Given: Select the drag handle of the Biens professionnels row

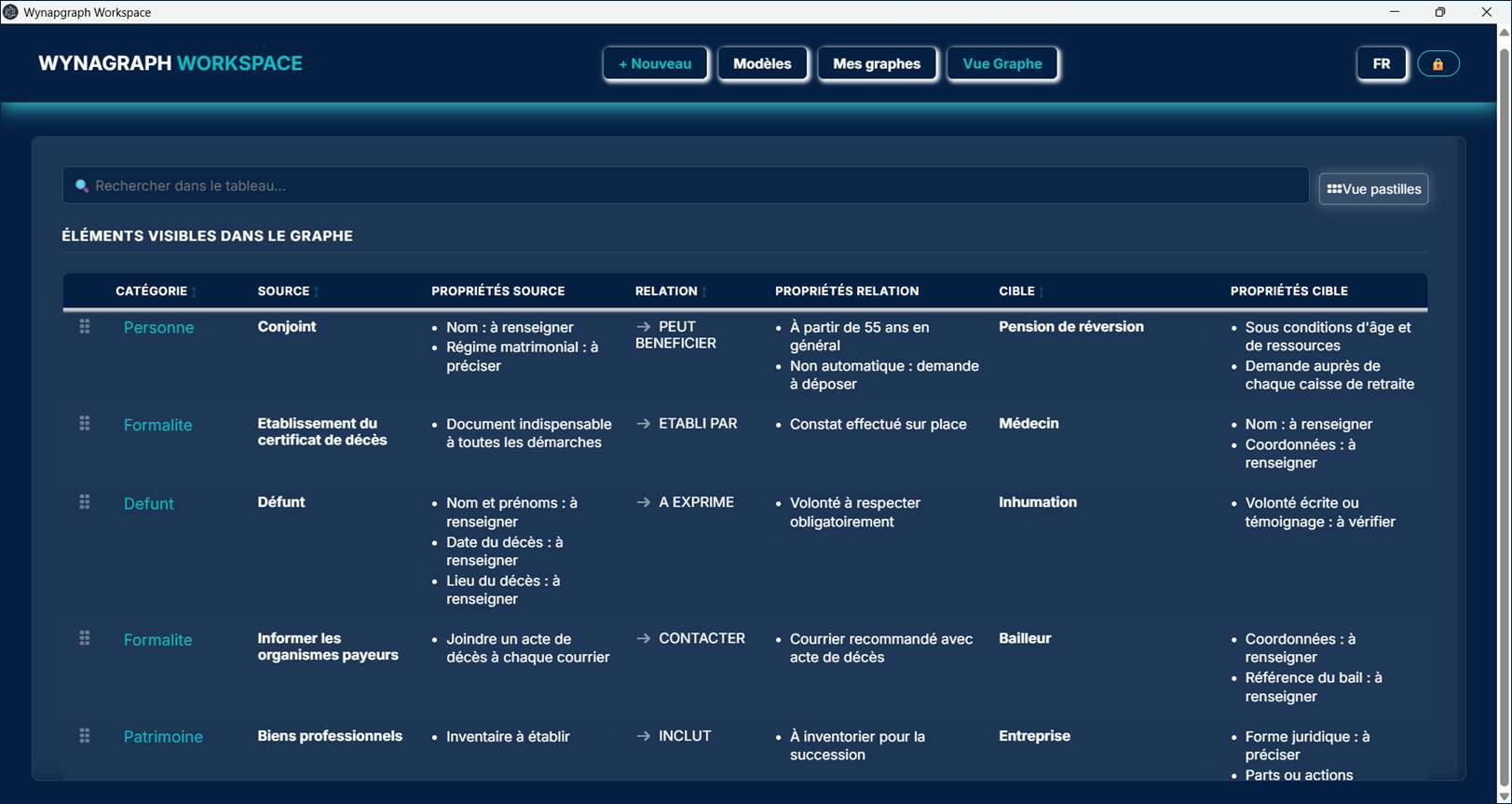Looking at the screenshot, I should click(85, 736).
